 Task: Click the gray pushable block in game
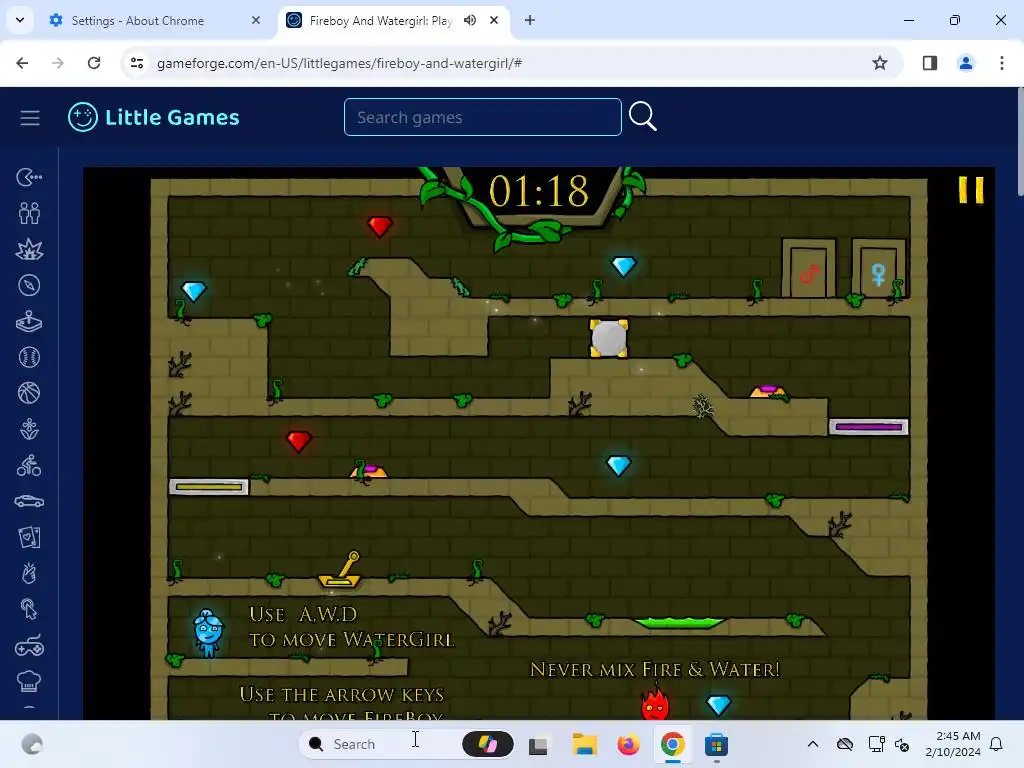click(x=609, y=338)
